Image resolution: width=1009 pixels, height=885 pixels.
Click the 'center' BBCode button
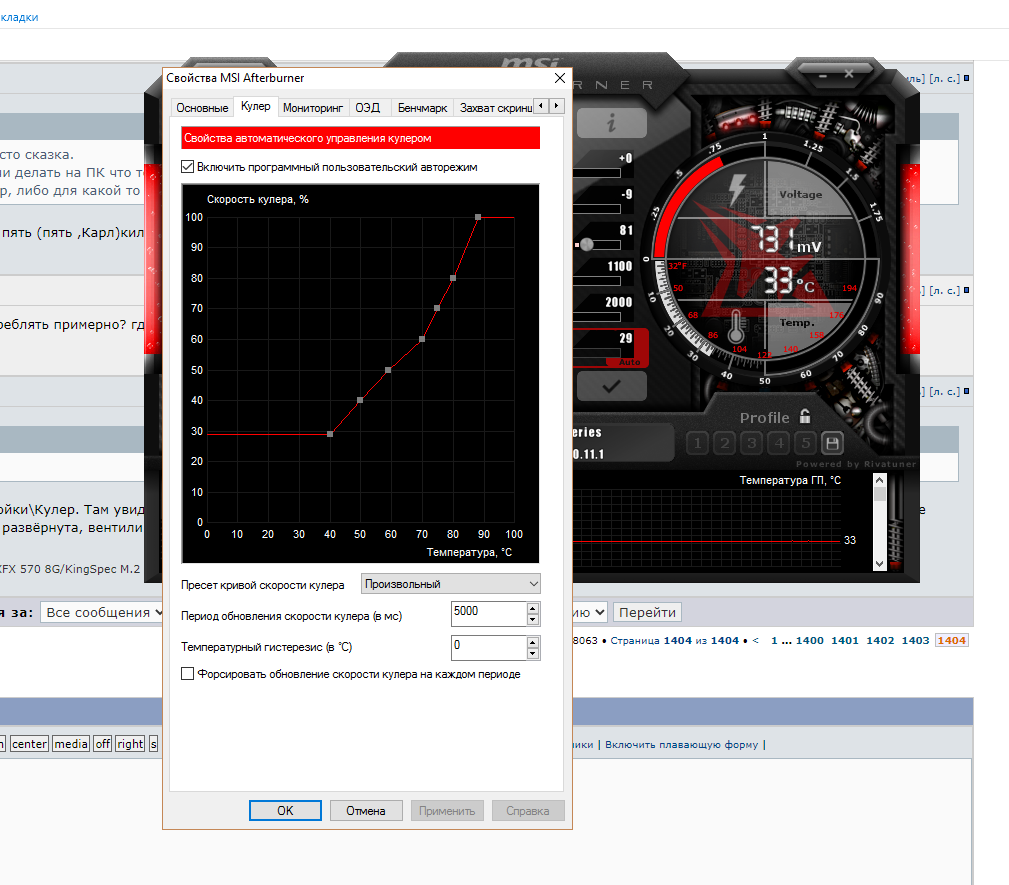pos(30,744)
